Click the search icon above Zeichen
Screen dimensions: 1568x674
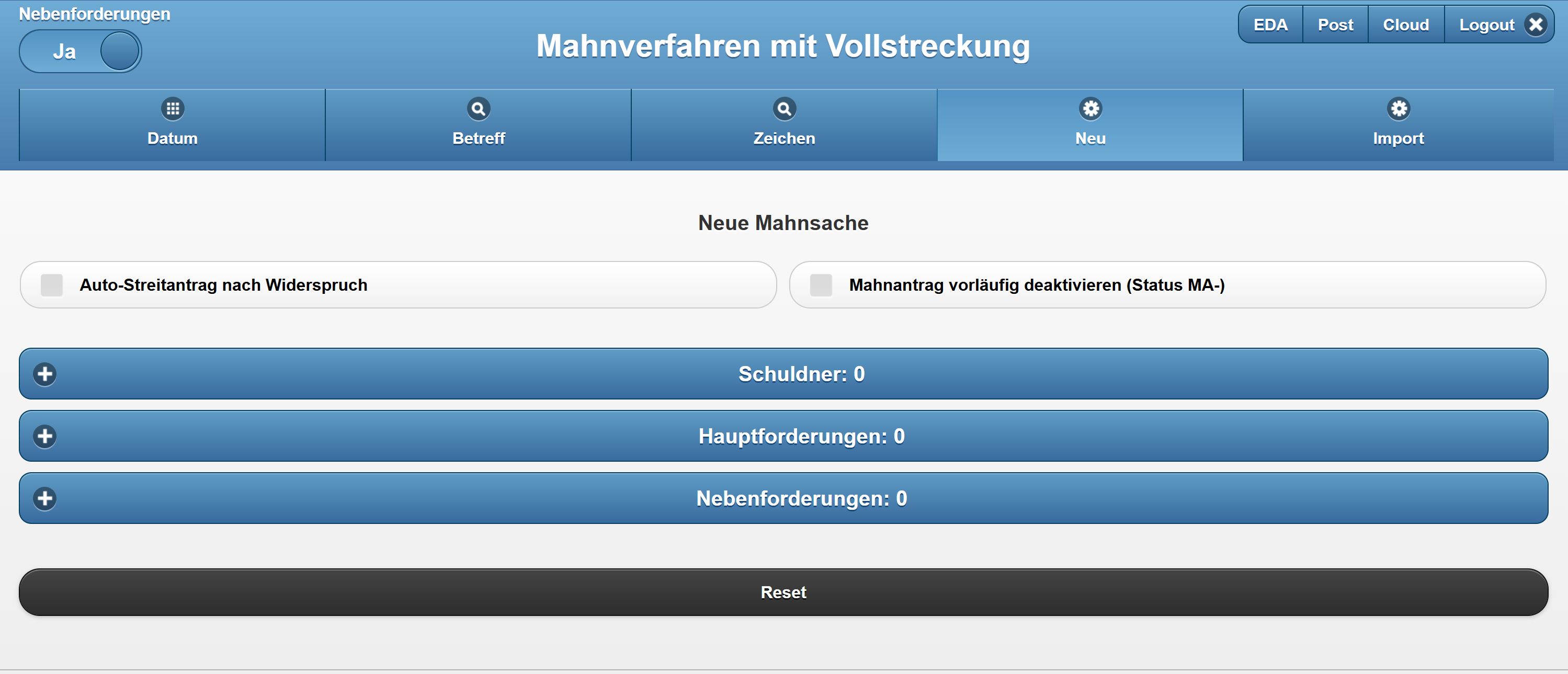(x=784, y=109)
